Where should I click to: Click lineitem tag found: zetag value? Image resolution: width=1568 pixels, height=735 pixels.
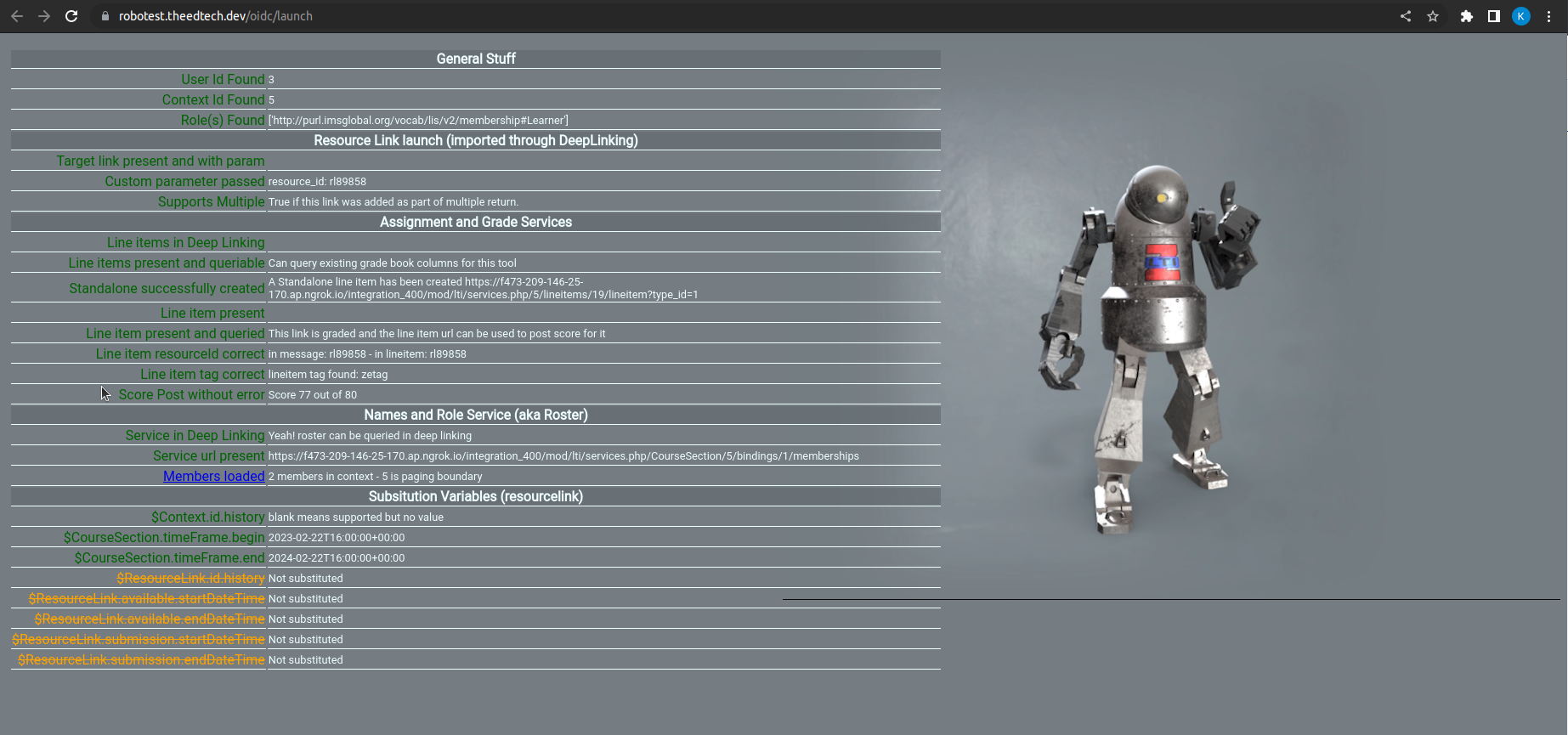click(x=328, y=375)
